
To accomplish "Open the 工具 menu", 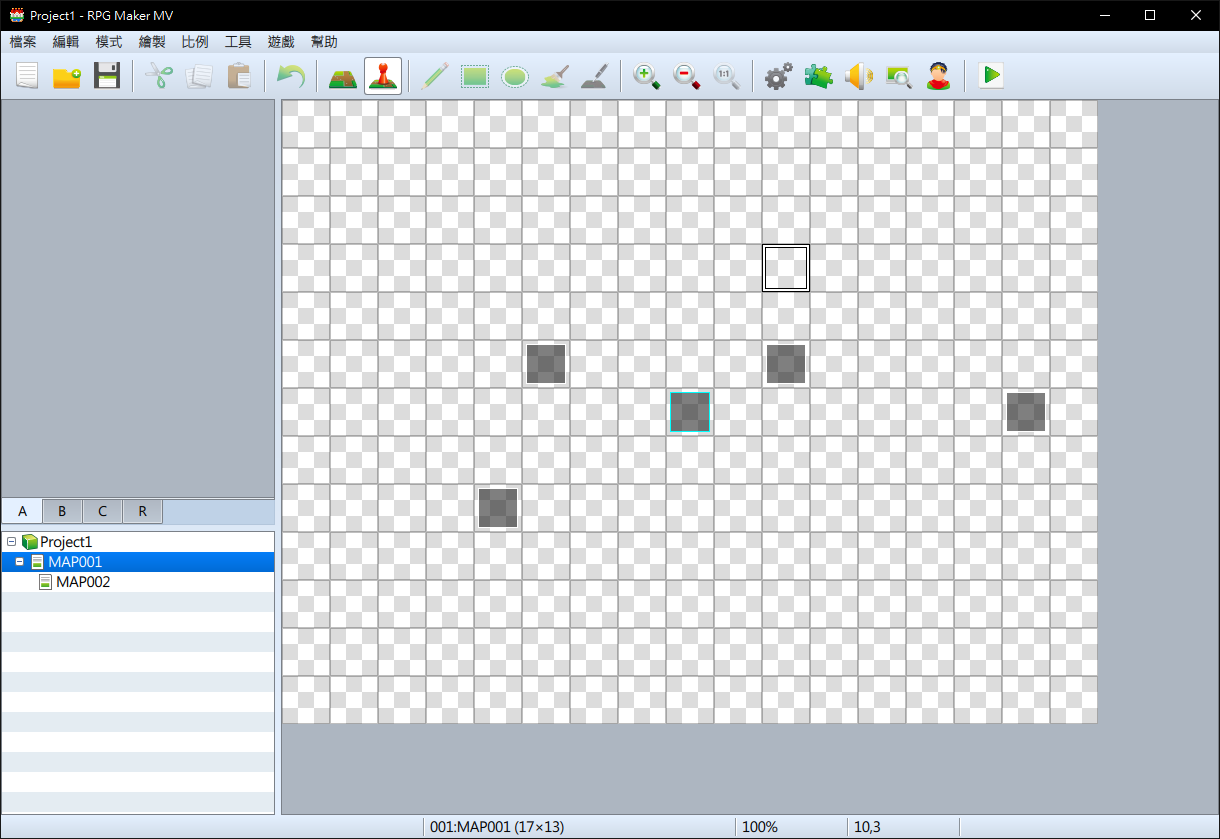I will coord(238,42).
